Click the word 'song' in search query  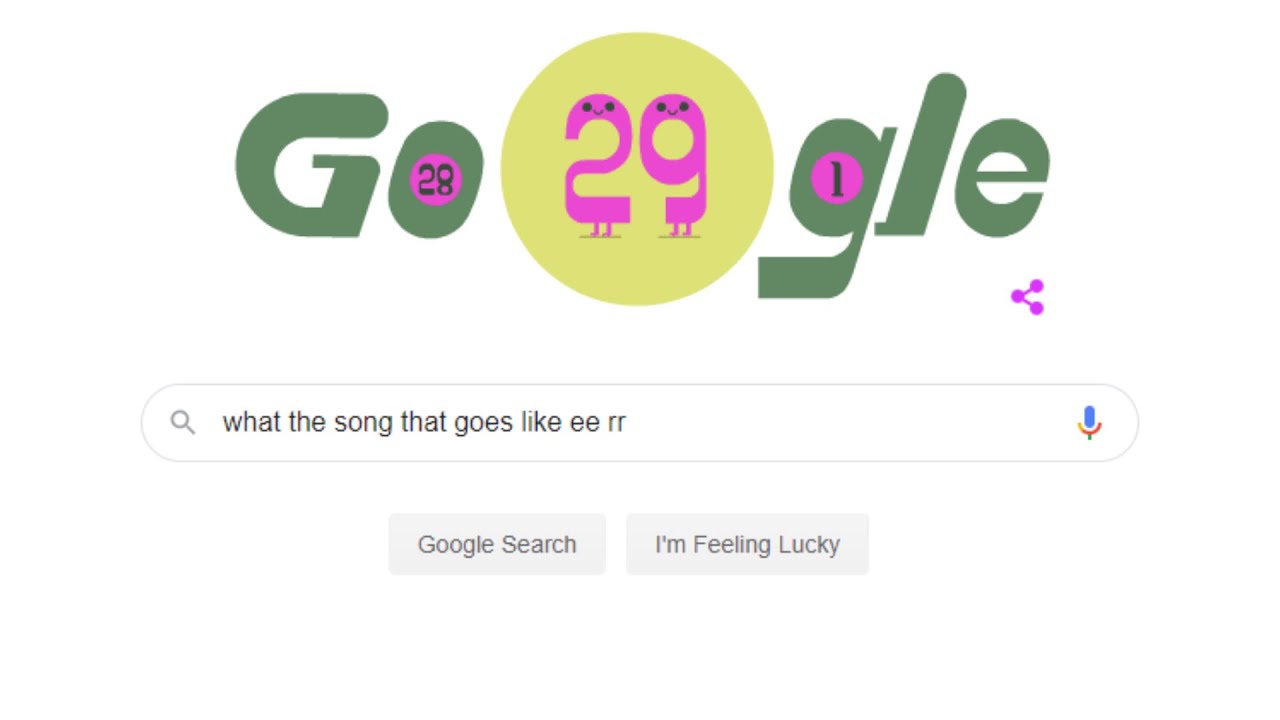361,423
